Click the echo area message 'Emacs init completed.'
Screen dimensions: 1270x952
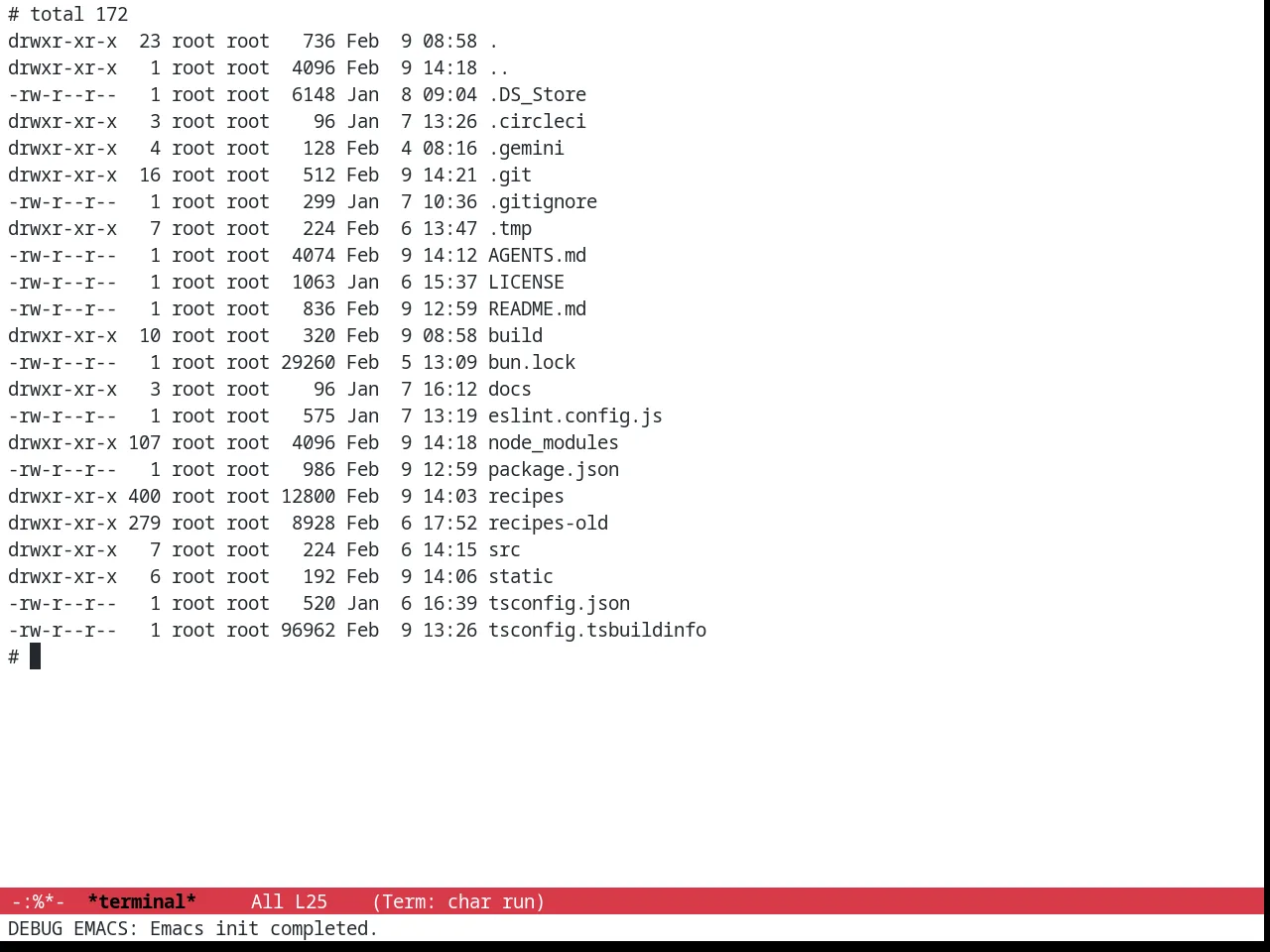264,928
